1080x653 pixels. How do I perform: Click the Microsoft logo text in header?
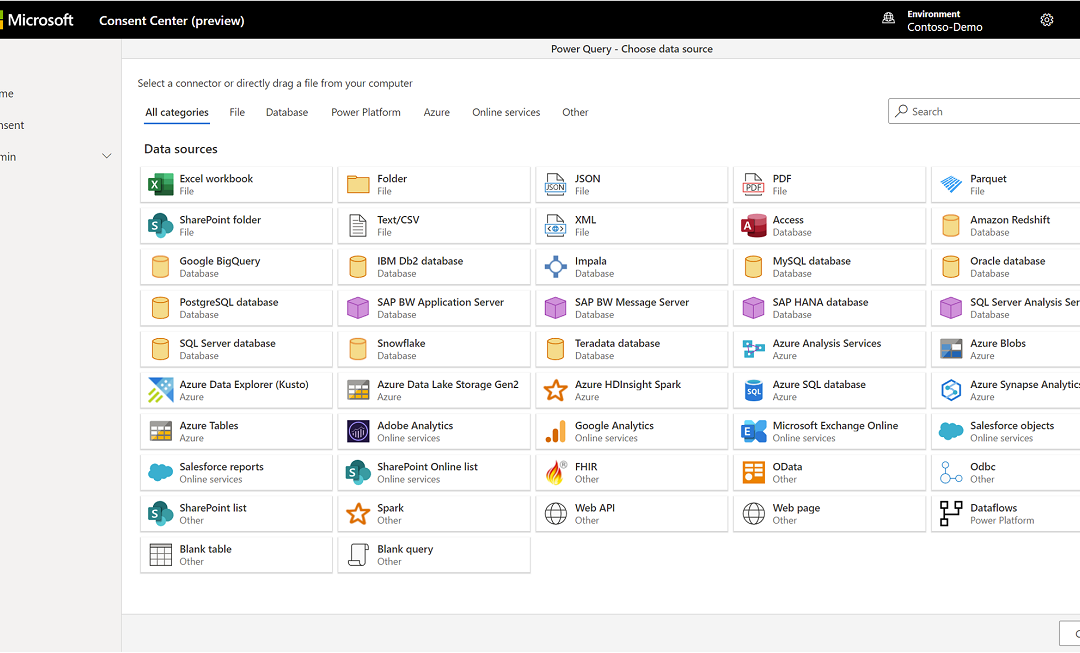tap(40, 20)
